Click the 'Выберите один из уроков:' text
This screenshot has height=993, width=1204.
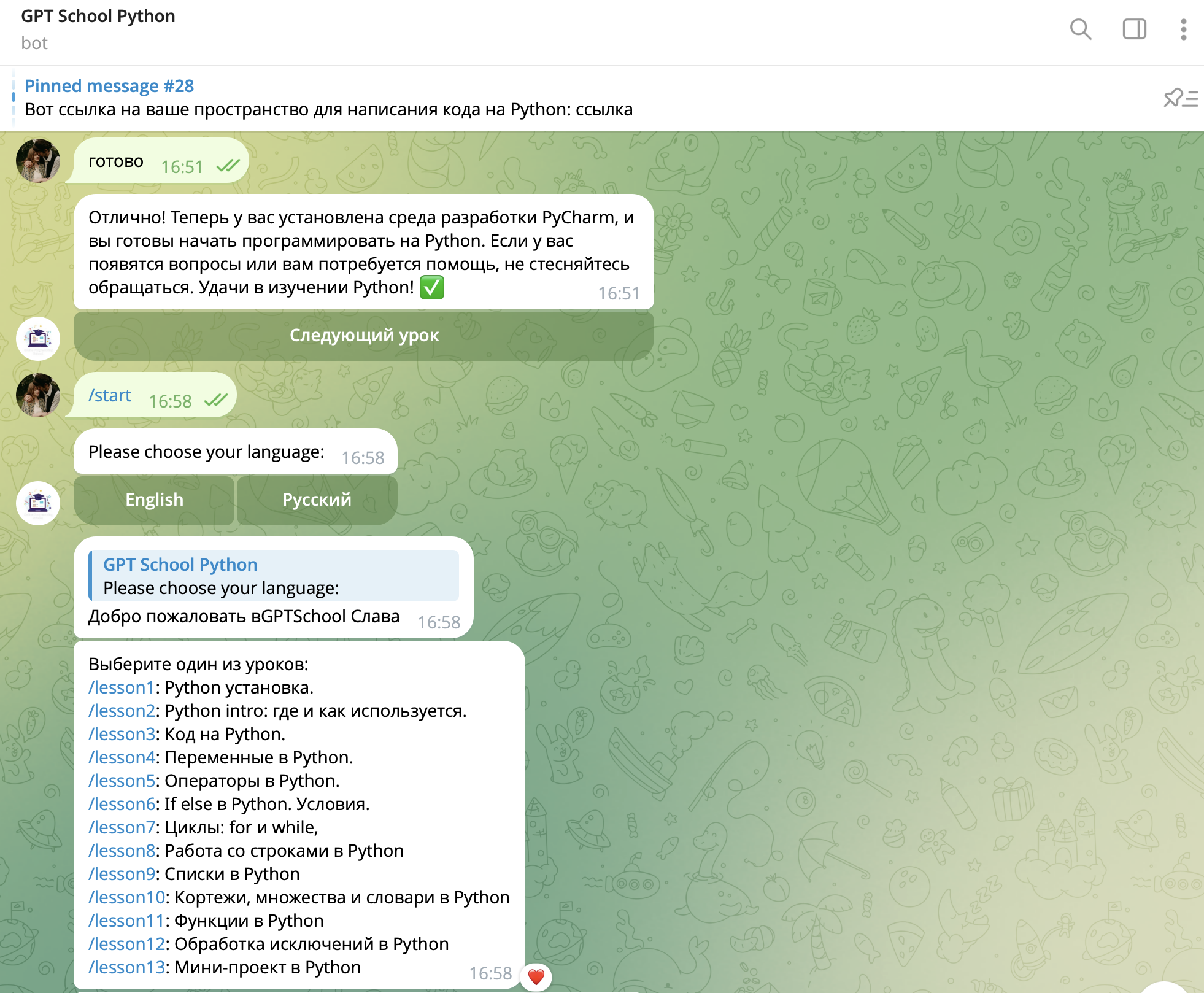point(198,664)
